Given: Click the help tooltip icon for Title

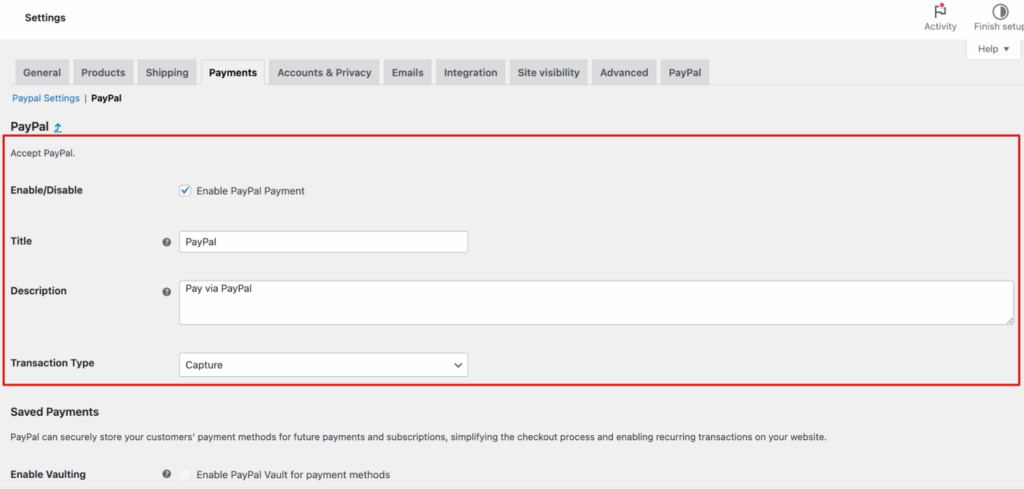Looking at the screenshot, I should (167, 242).
